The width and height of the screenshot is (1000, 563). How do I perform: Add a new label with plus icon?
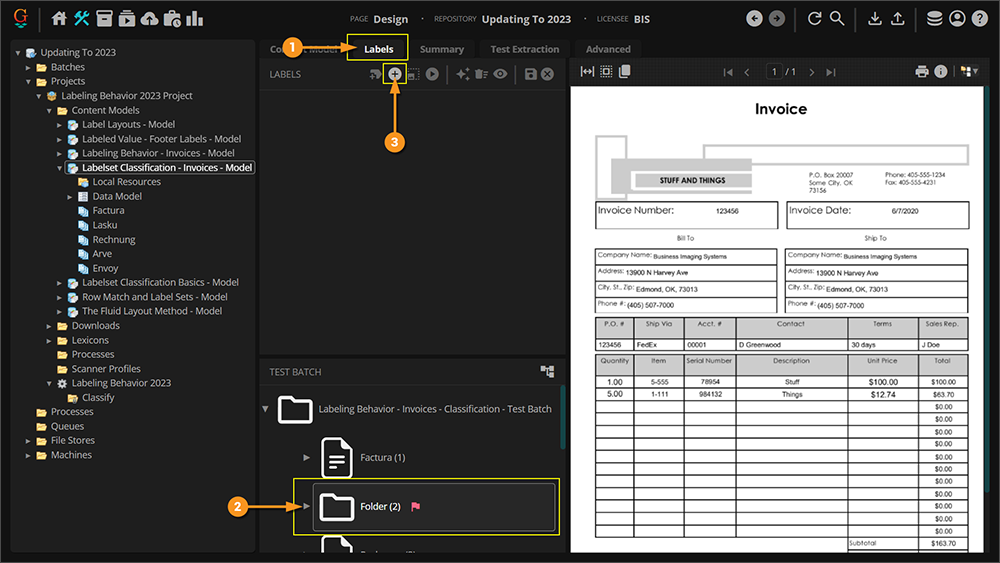coord(395,74)
